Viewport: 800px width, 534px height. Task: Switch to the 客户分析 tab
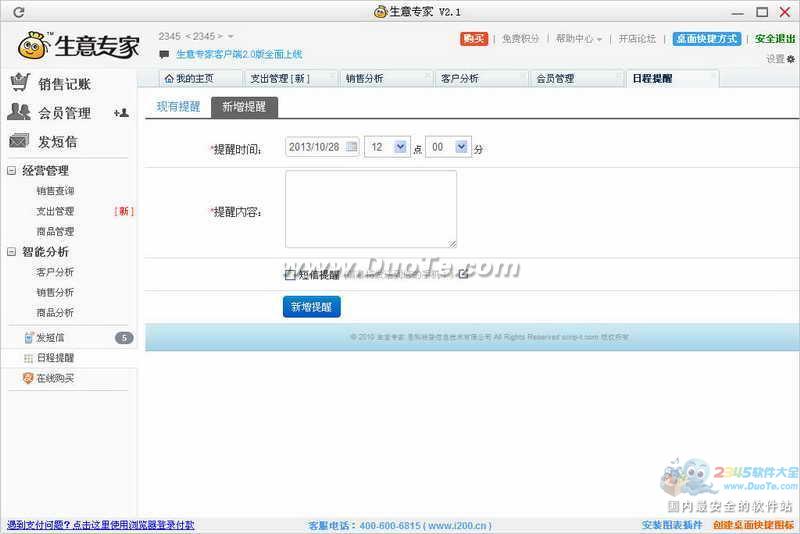481,79
